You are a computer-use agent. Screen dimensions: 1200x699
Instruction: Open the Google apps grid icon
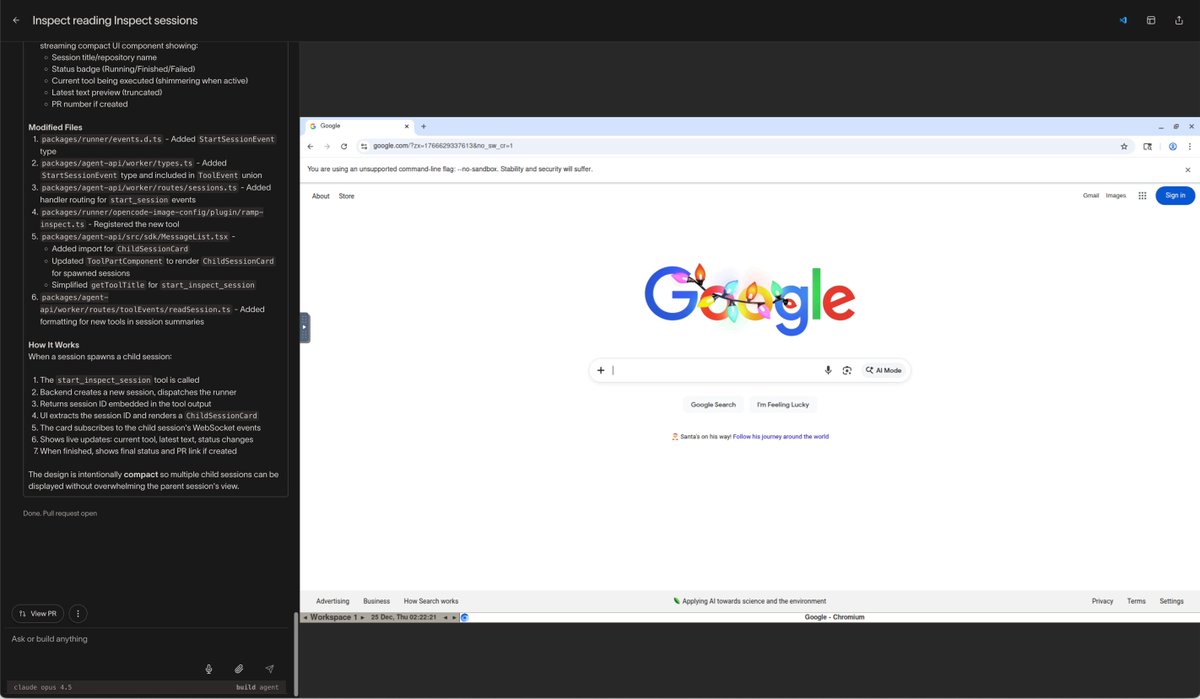[1142, 196]
